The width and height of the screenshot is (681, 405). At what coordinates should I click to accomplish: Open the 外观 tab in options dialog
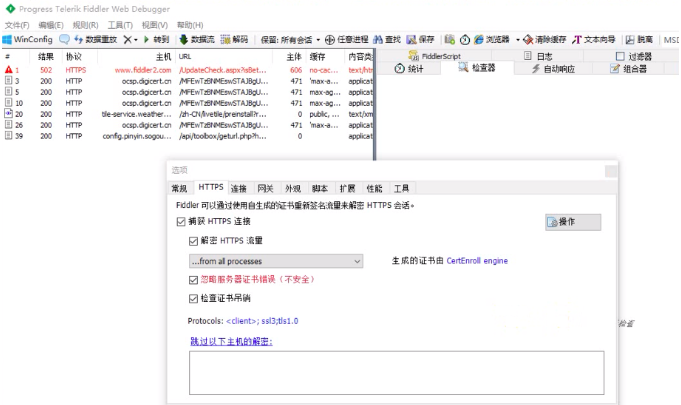tap(293, 188)
